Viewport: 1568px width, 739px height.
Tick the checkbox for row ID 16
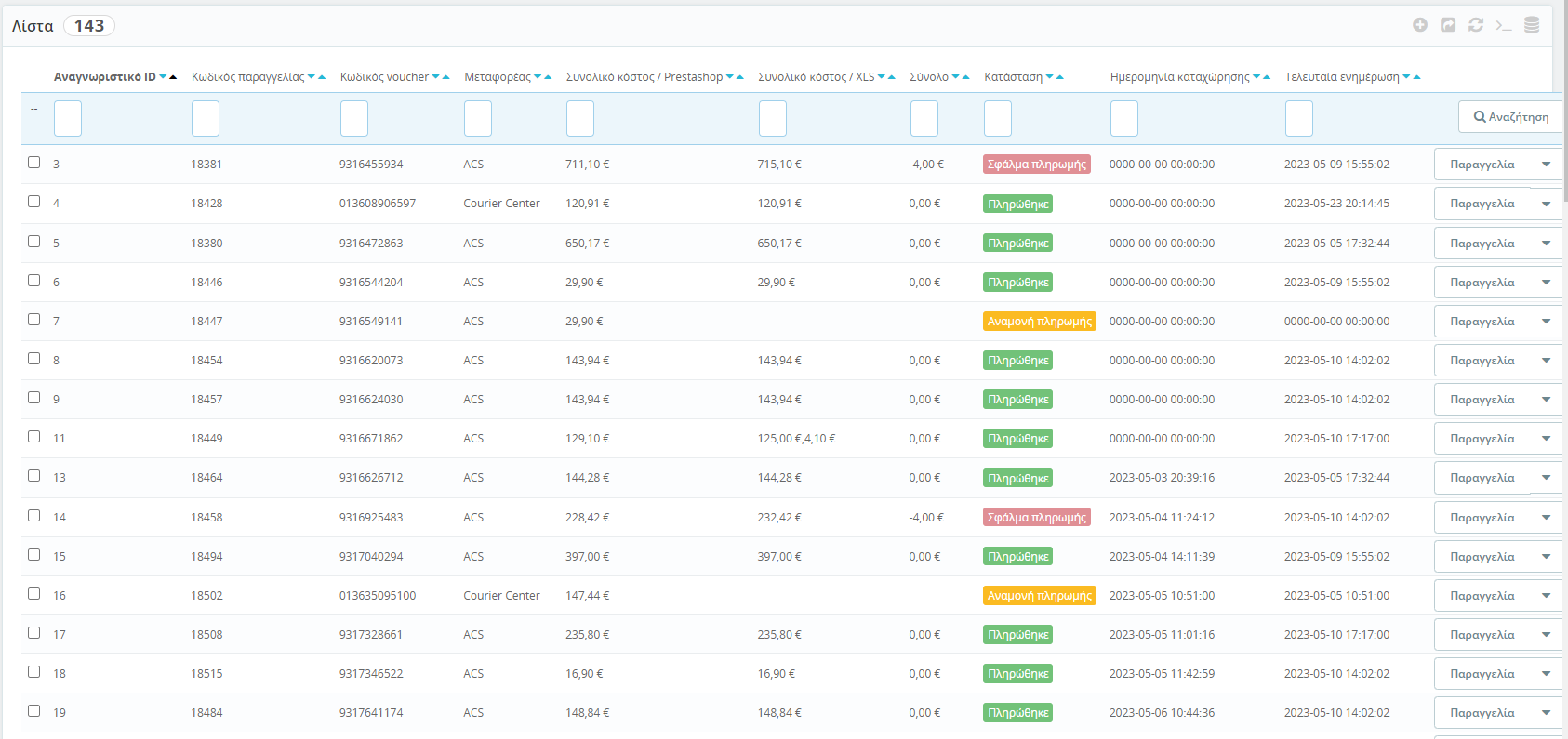coord(34,594)
